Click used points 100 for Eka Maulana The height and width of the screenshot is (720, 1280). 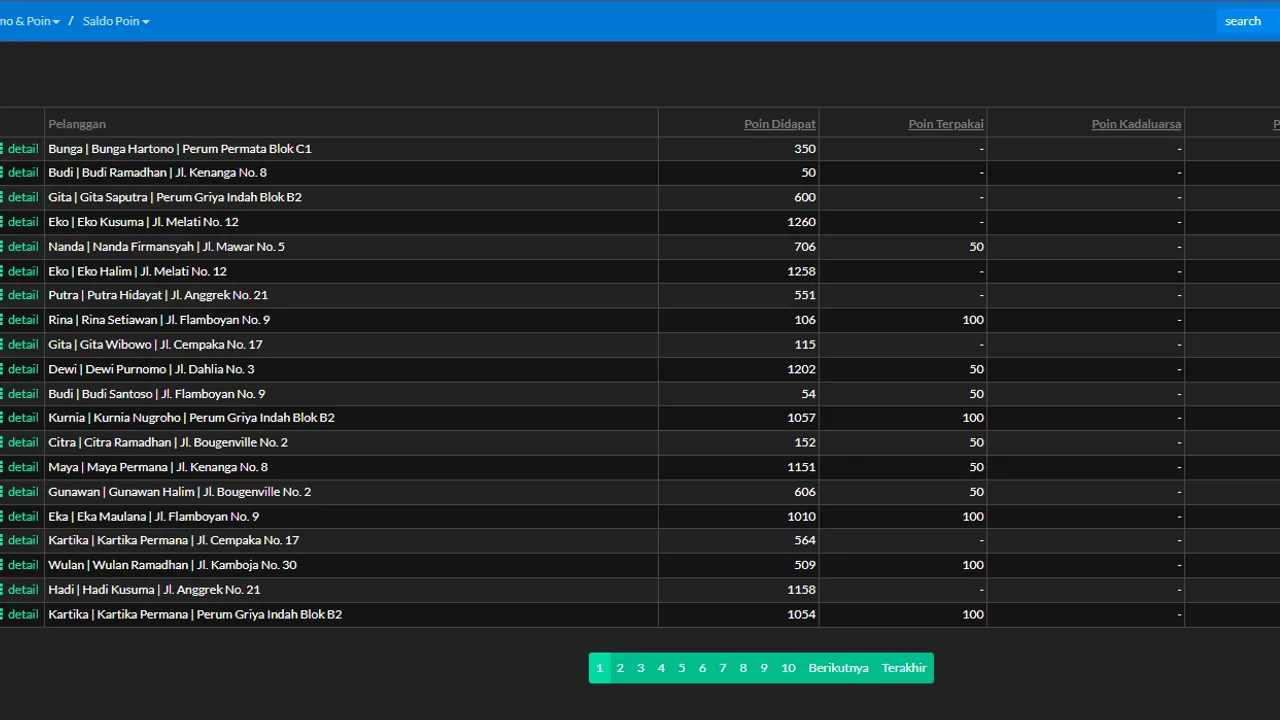pos(973,516)
